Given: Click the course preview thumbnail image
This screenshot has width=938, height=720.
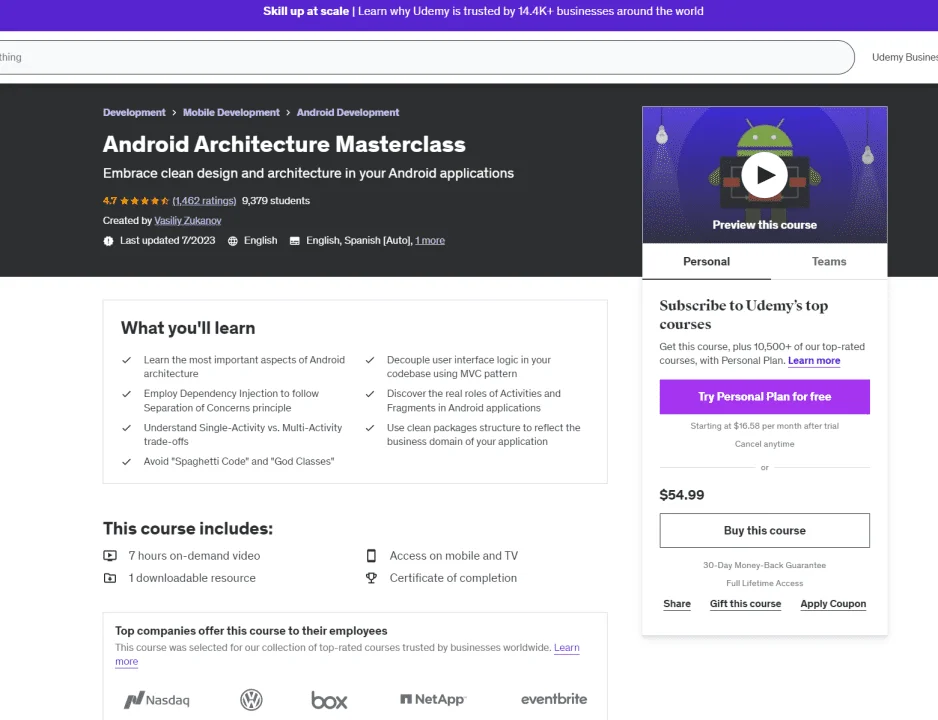Looking at the screenshot, I should 765,175.
